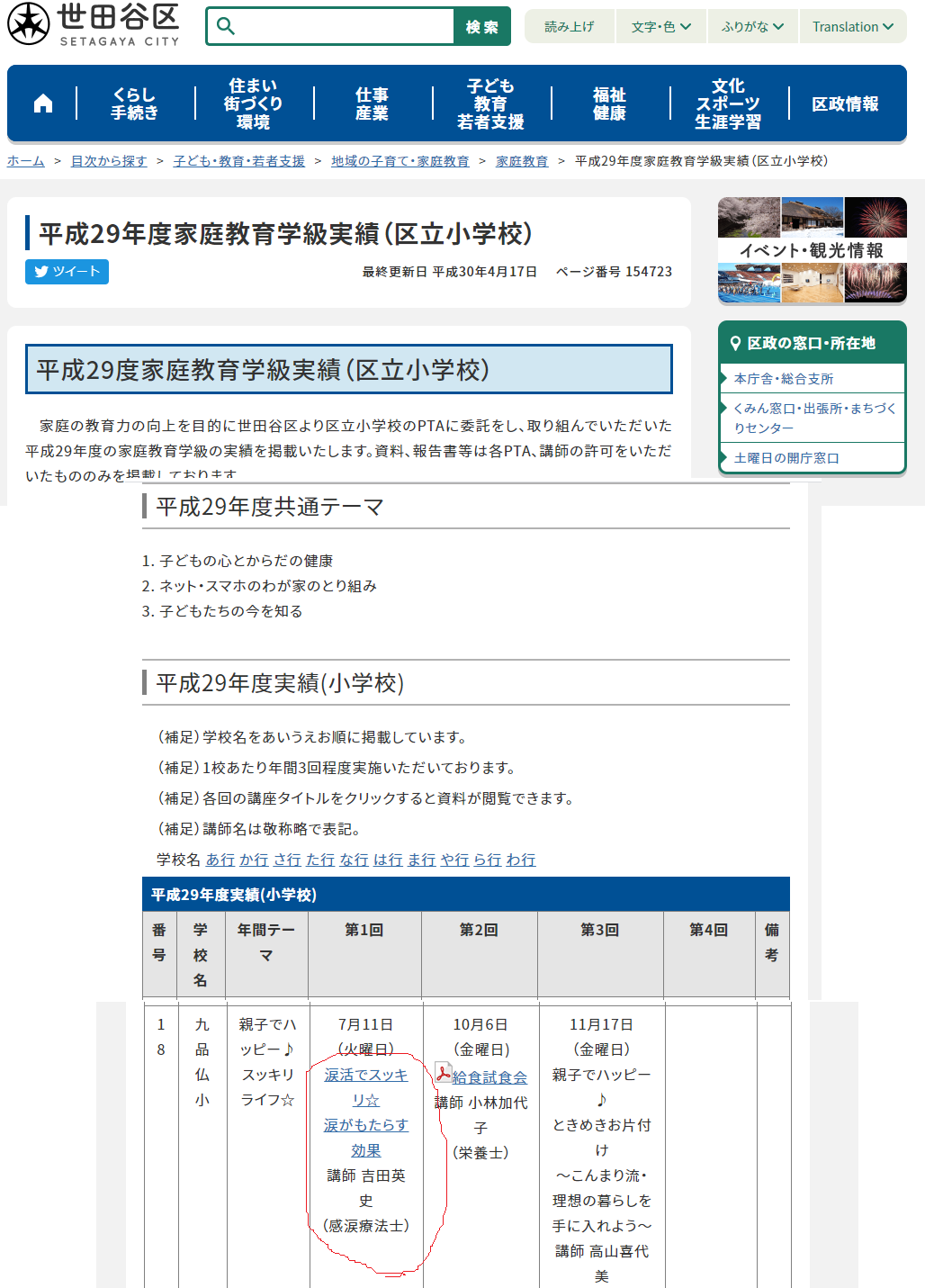Click the 読み上げ button
Image resolution: width=925 pixels, height=1288 pixels.
point(570,27)
